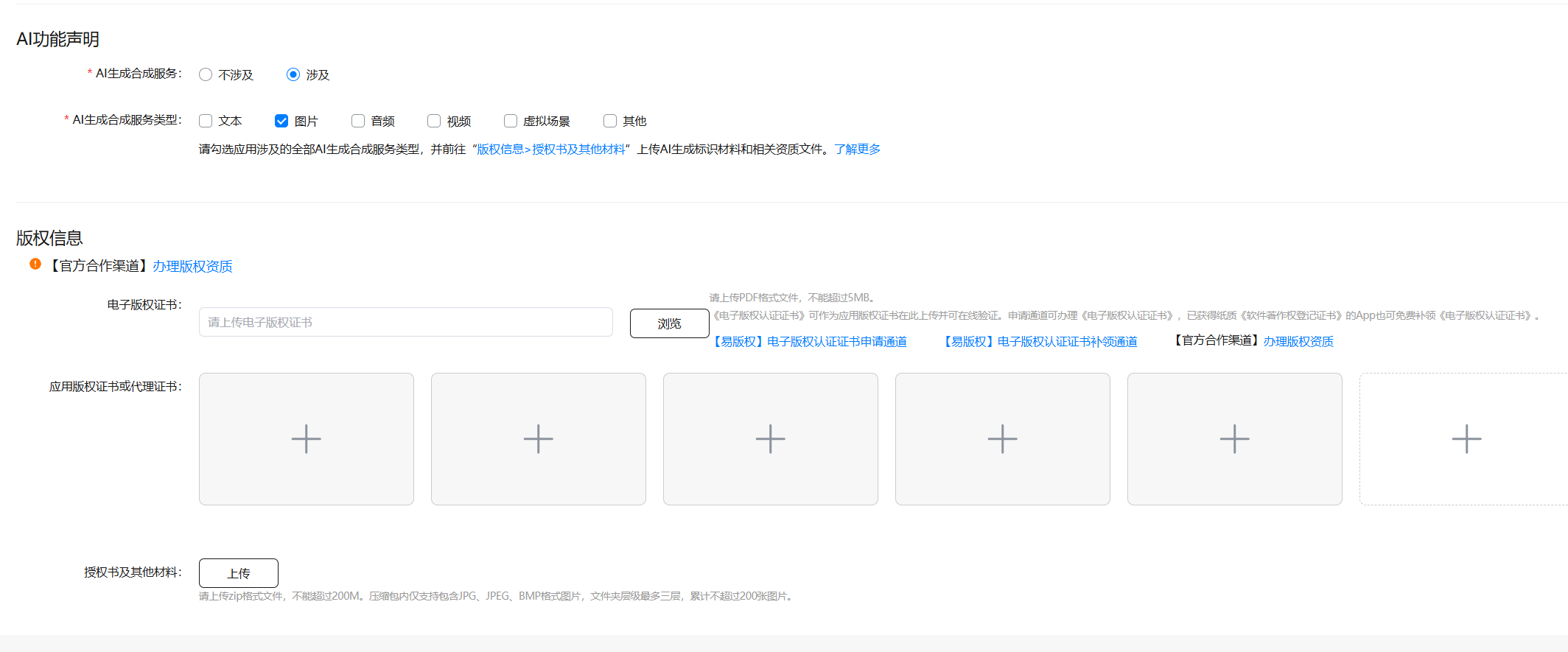The height and width of the screenshot is (652, 1568).
Task: Click the orange warning icon under 版权信息
Action: click(x=35, y=264)
